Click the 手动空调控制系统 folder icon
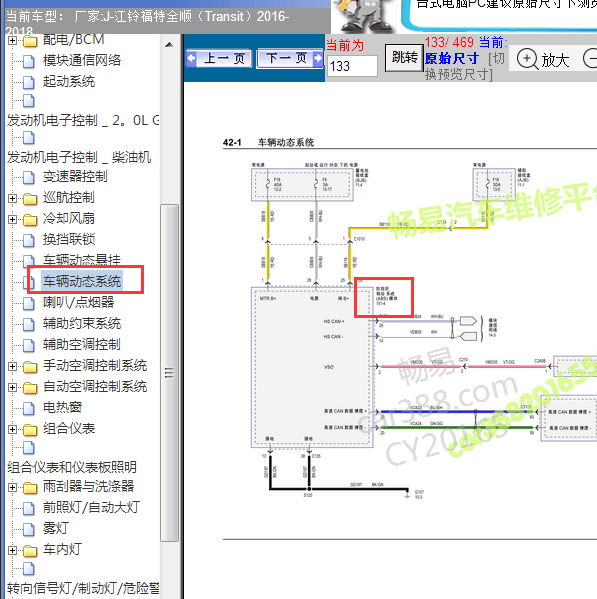 point(30,367)
